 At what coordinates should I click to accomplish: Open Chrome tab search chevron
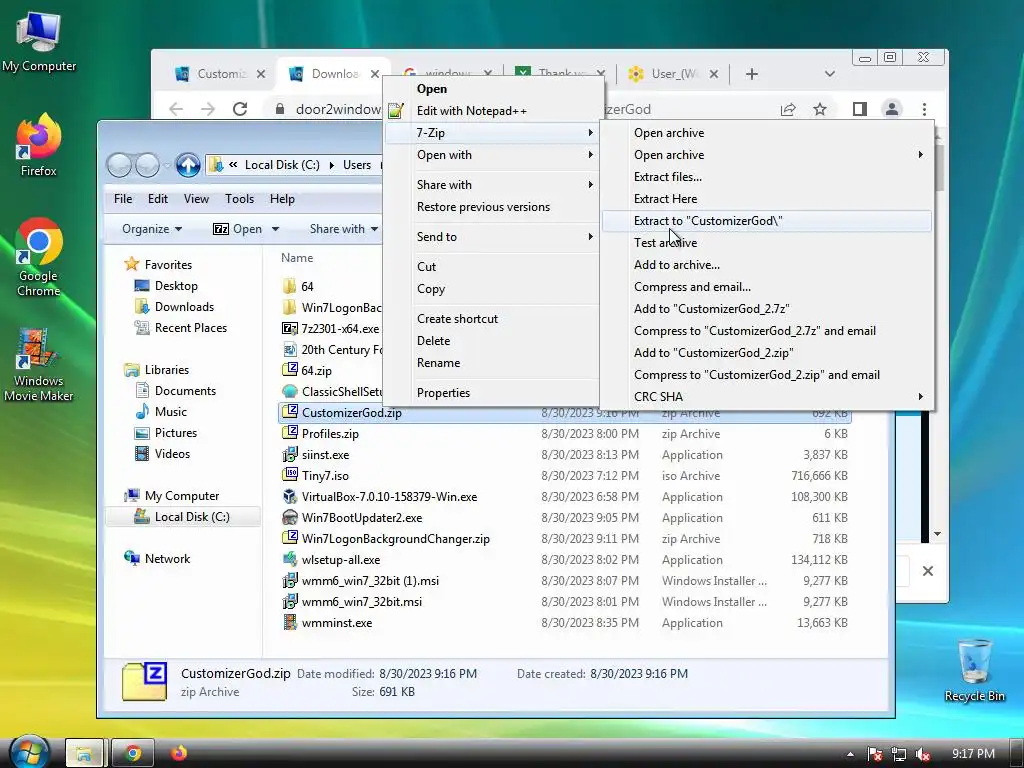[829, 74]
